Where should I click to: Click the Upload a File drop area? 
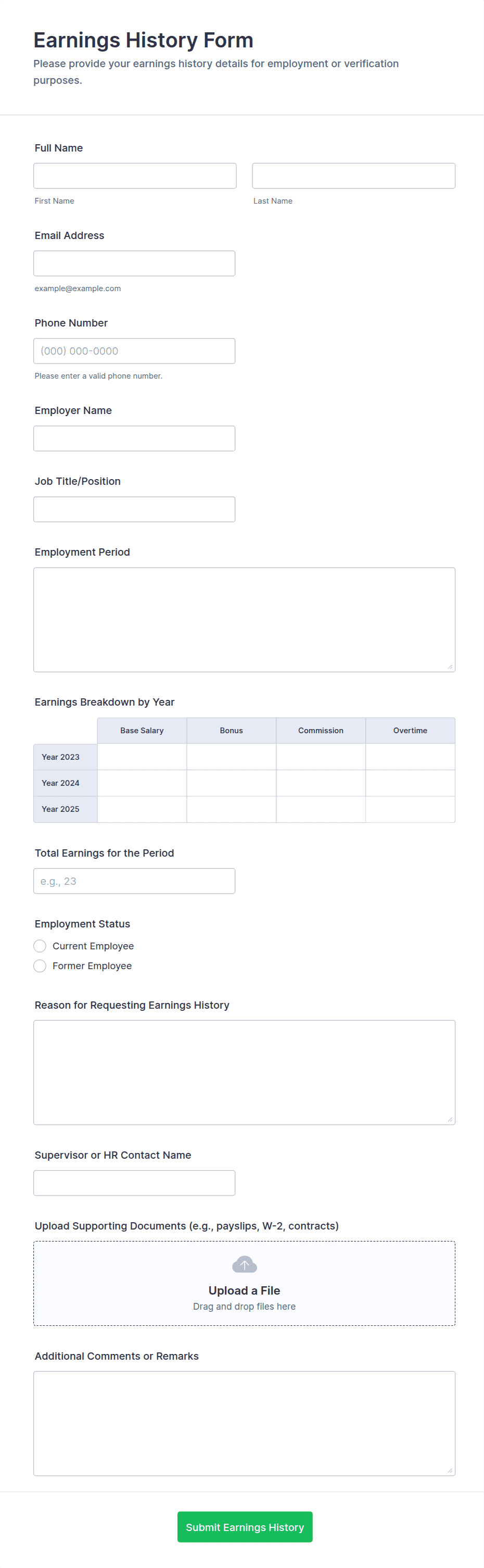pos(245,1283)
